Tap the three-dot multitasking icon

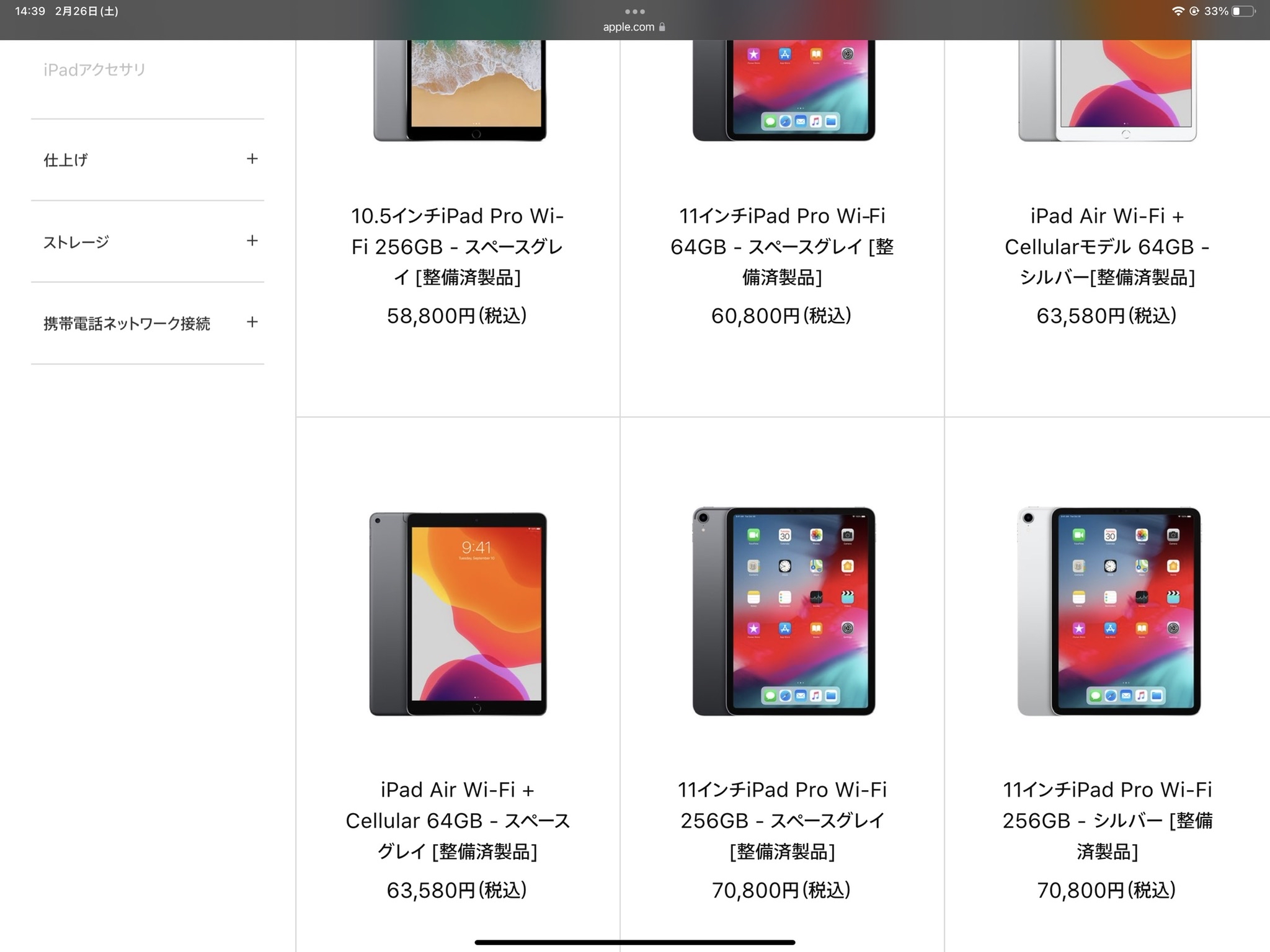635,11
